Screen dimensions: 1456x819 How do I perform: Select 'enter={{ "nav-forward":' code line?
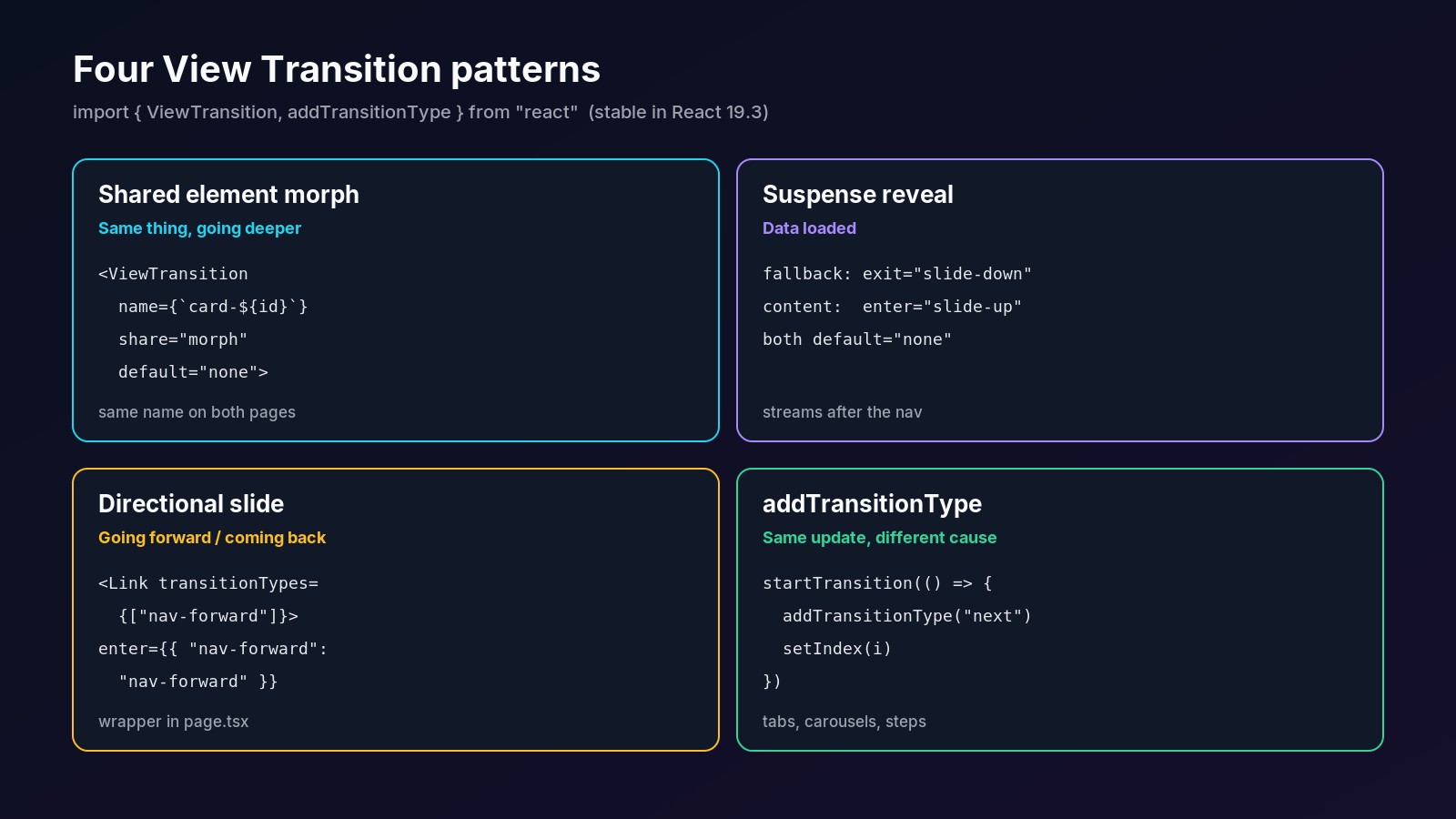pyautogui.click(x=213, y=649)
